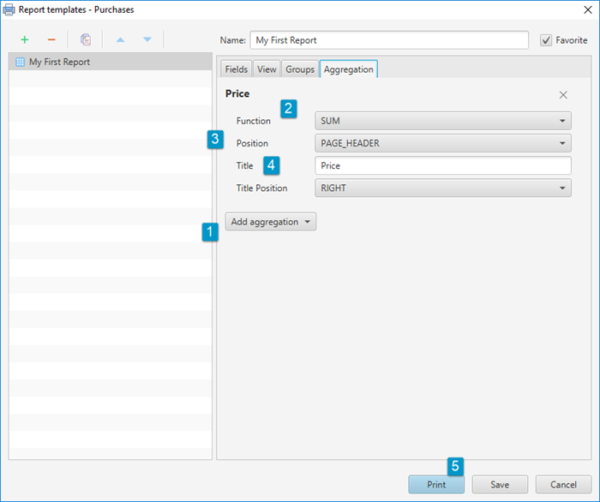Switch to the View tab
Viewport: 600px width, 502px height.
(267, 70)
